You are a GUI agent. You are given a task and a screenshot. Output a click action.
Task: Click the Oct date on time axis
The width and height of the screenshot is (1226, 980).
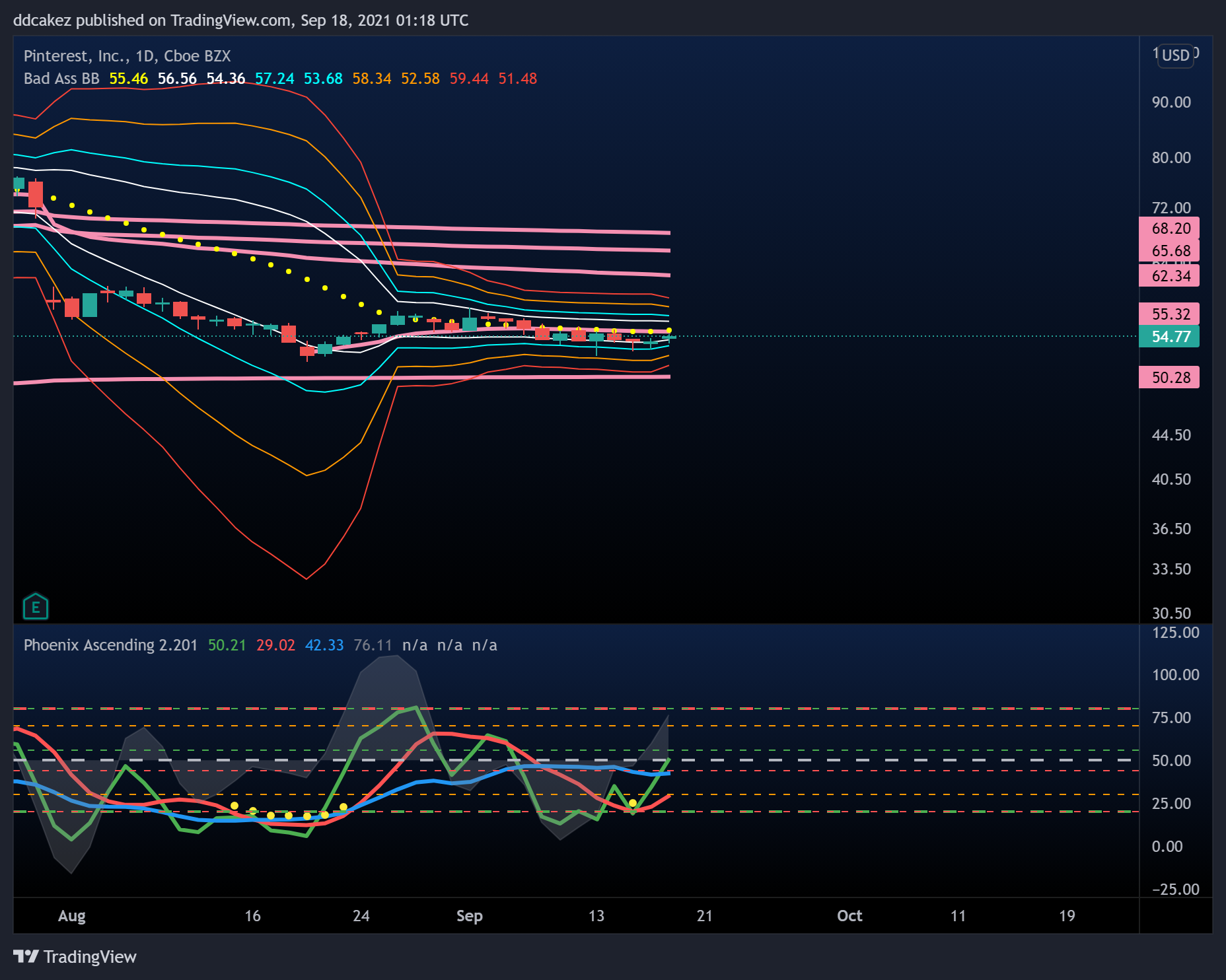pyautogui.click(x=849, y=916)
